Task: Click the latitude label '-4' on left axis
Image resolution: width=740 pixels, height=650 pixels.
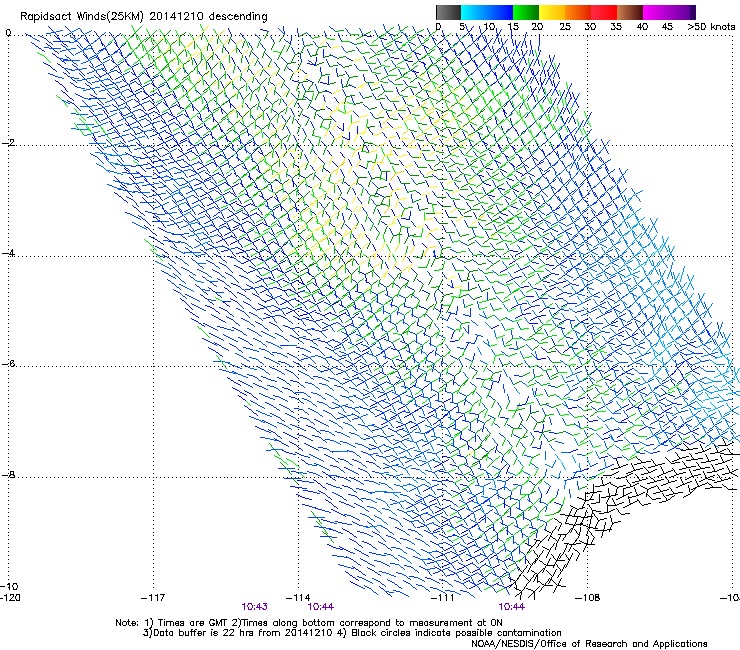Action: coord(8,253)
